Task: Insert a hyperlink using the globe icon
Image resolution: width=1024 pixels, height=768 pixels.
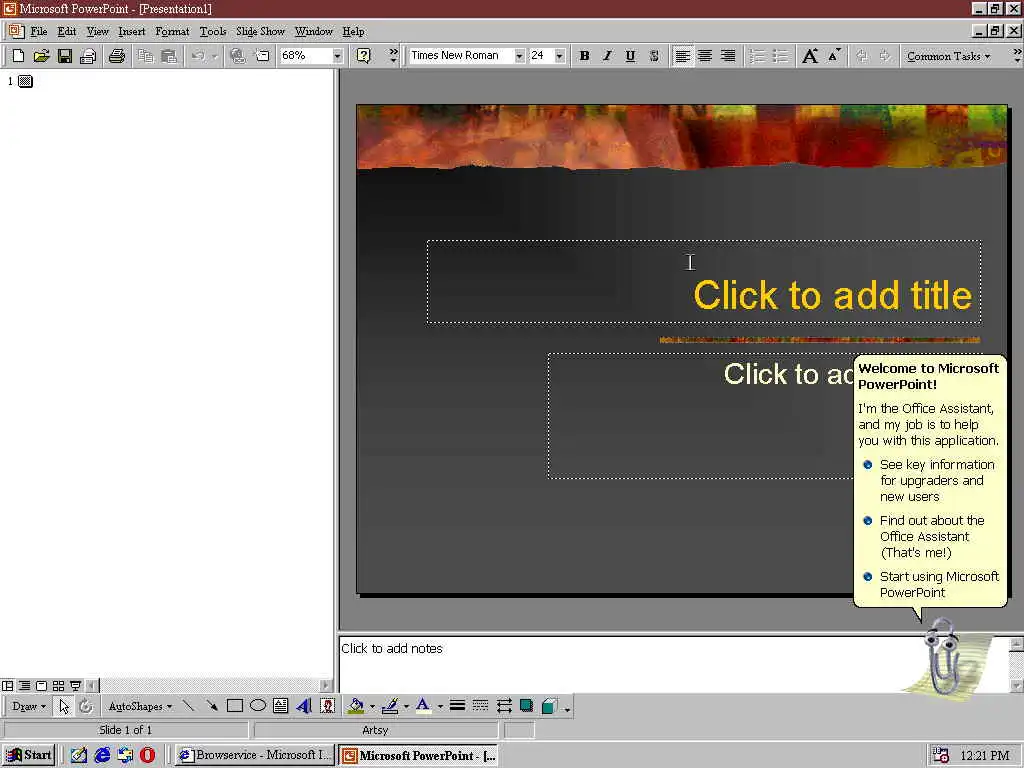Action: [238, 56]
